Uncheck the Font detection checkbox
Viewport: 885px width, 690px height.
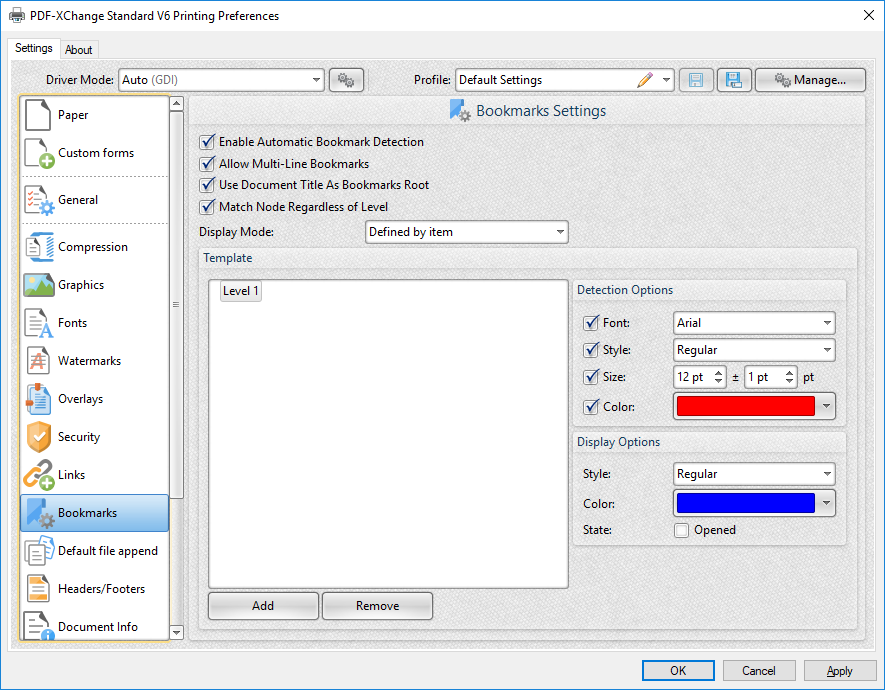[x=591, y=323]
